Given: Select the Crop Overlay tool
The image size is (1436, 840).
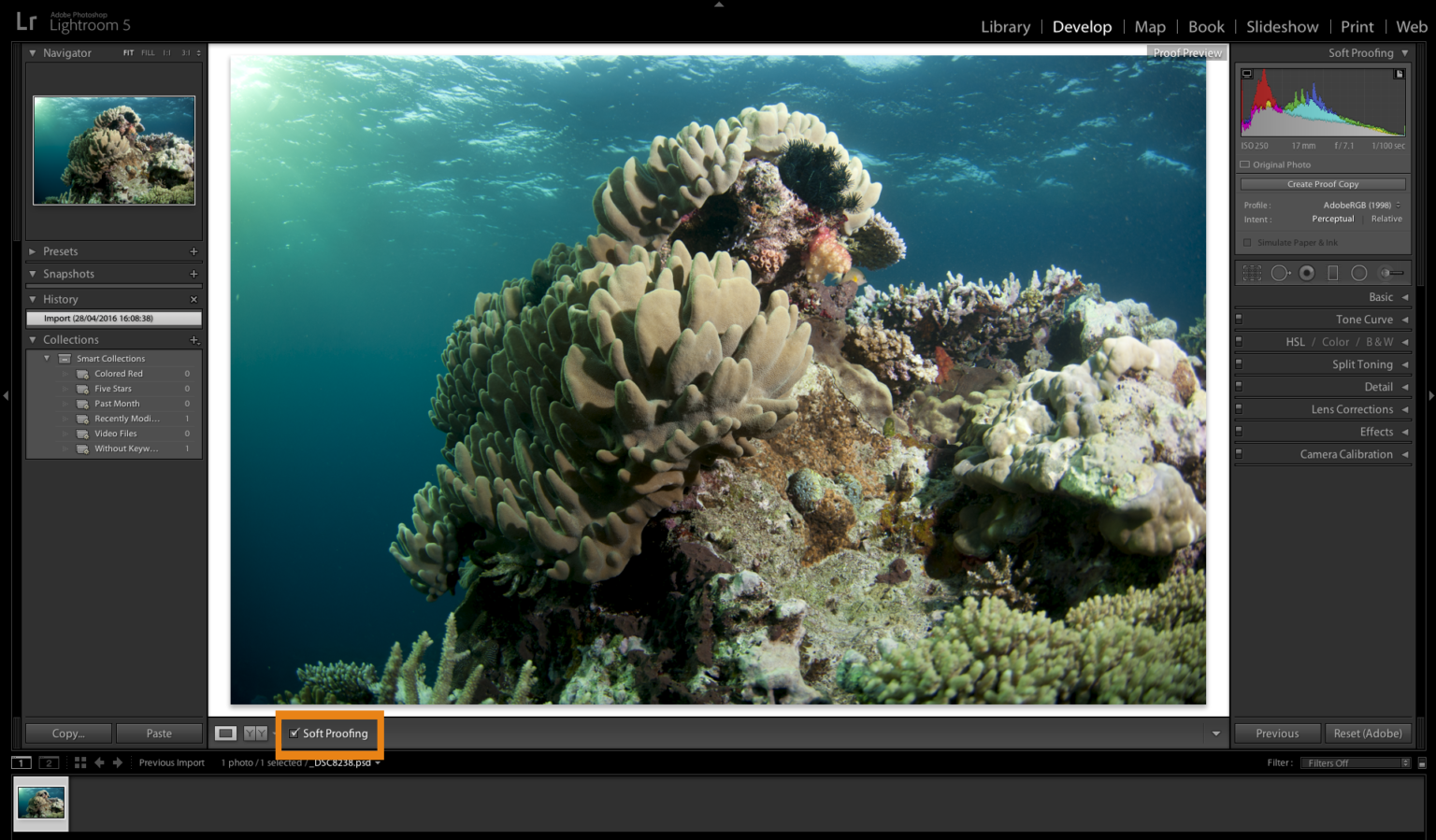Looking at the screenshot, I should click(x=1252, y=273).
